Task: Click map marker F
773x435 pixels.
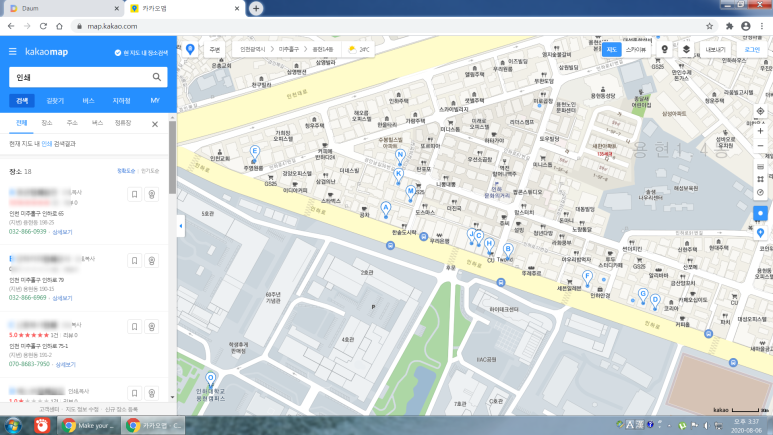Action: point(587,278)
